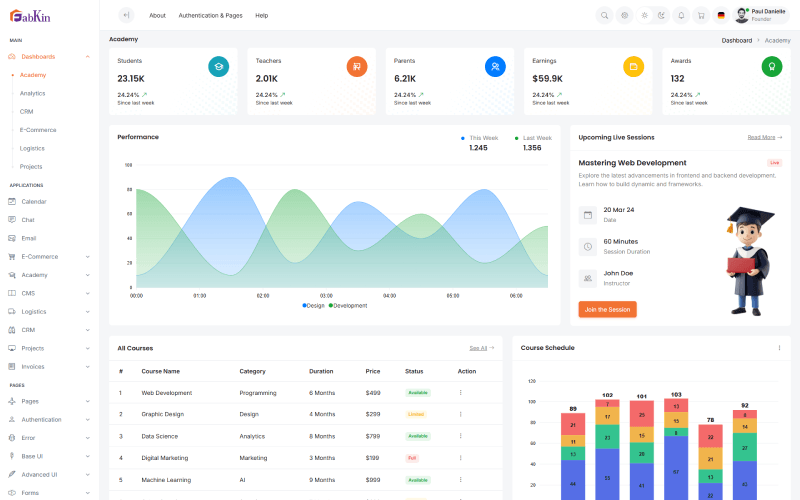Open the search icon in header
The width and height of the screenshot is (800, 500).
click(604, 15)
